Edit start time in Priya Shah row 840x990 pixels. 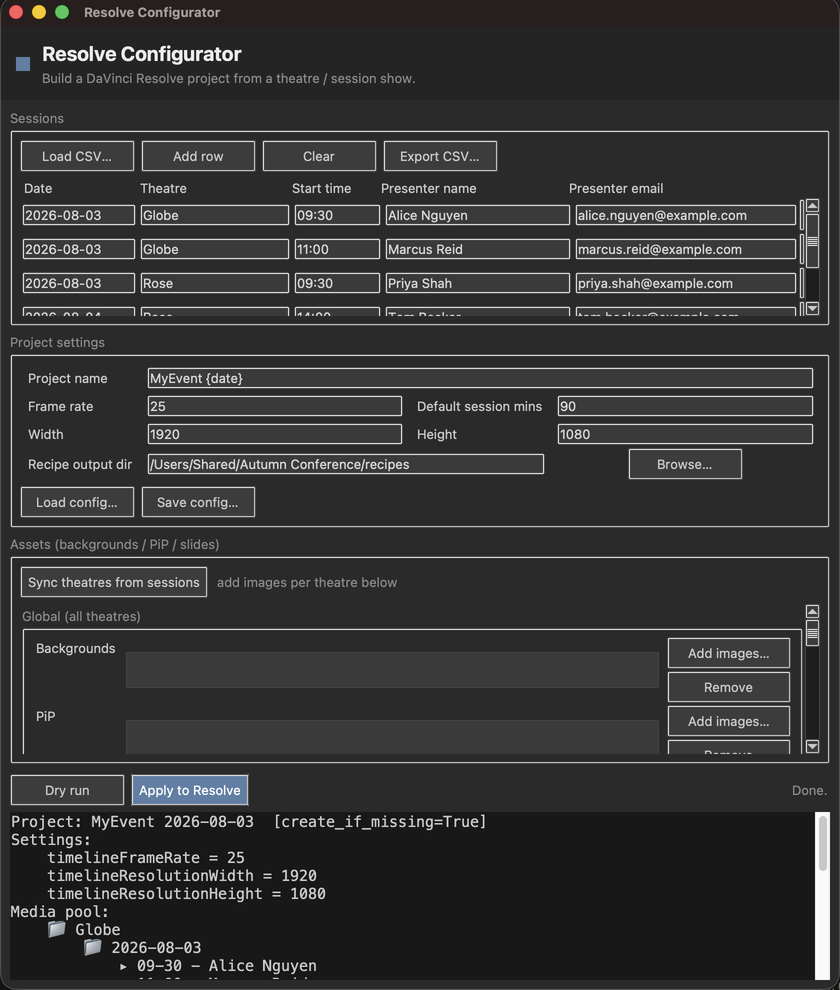[337, 283]
